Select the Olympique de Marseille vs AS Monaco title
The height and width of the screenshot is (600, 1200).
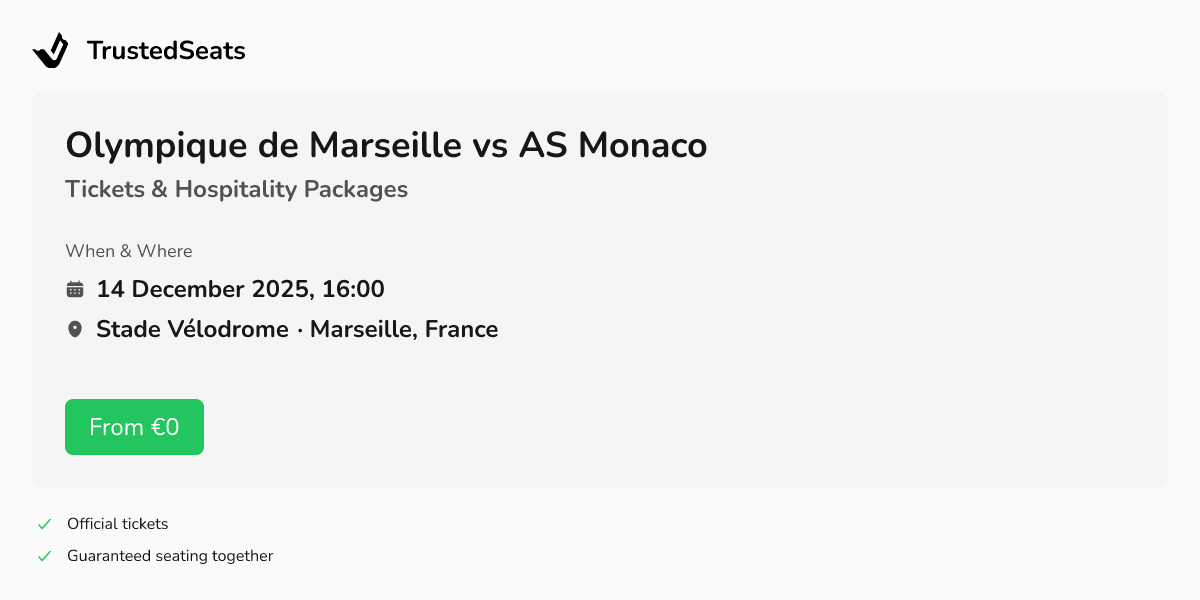point(385,145)
